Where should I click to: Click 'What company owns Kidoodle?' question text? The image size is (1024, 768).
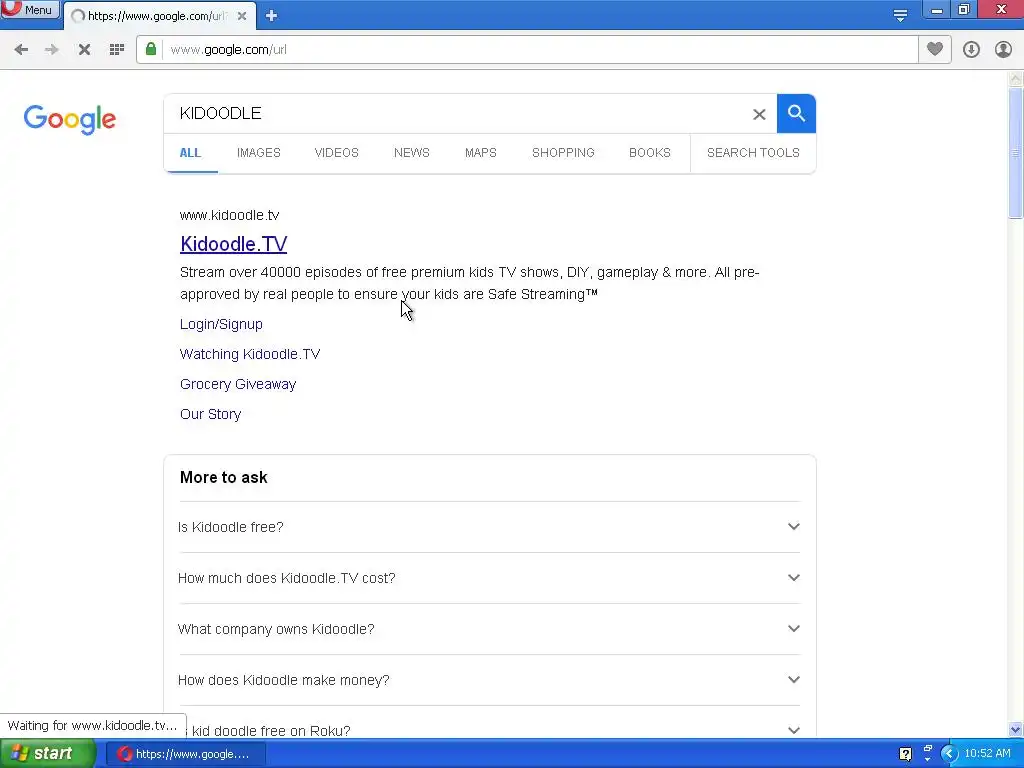pyautogui.click(x=276, y=629)
